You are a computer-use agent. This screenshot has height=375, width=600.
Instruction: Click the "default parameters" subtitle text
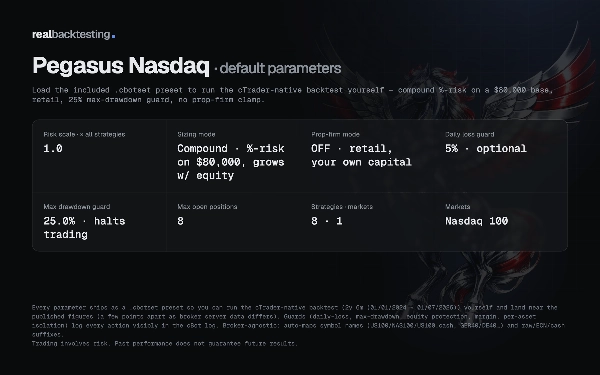coord(280,68)
